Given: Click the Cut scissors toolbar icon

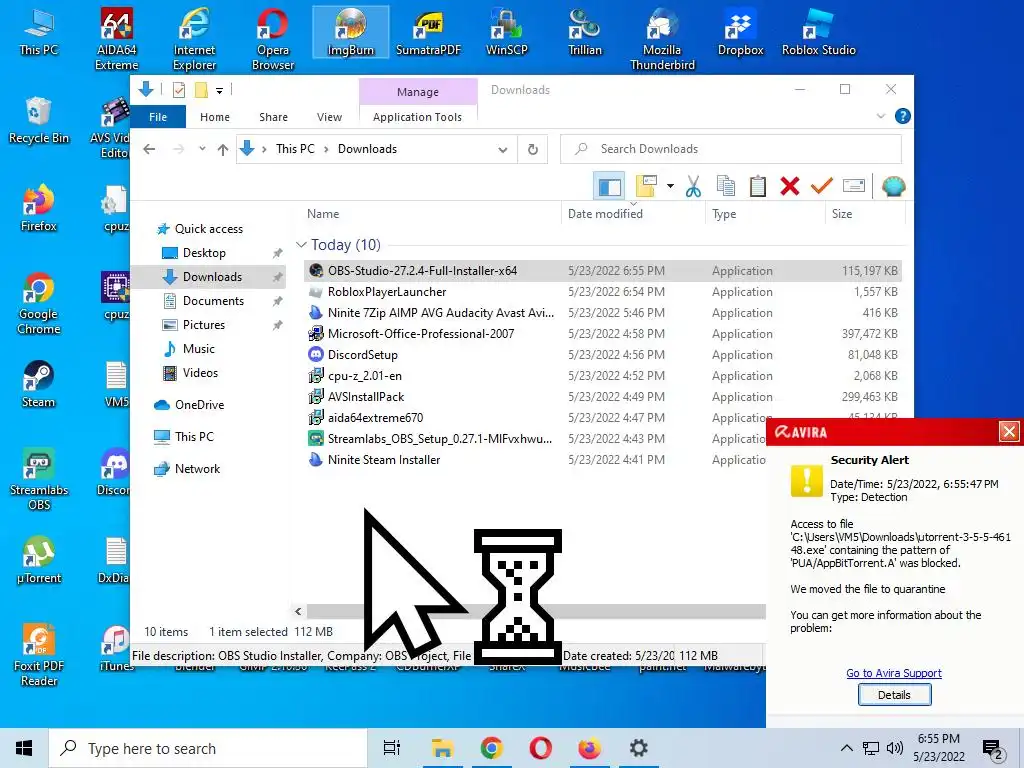Looking at the screenshot, I should pos(693,186).
